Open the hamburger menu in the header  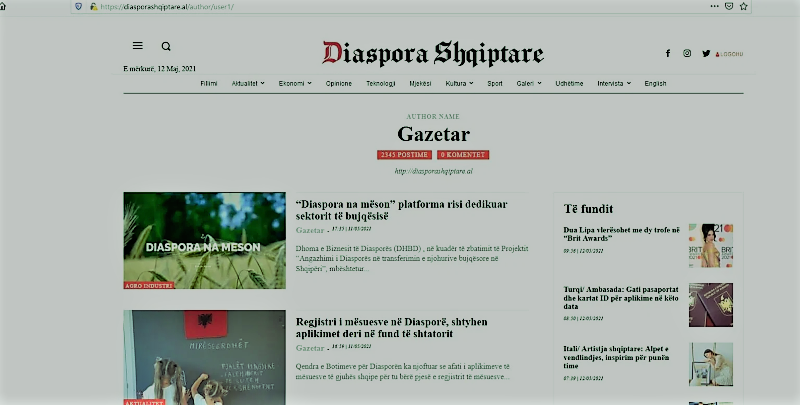coord(138,46)
